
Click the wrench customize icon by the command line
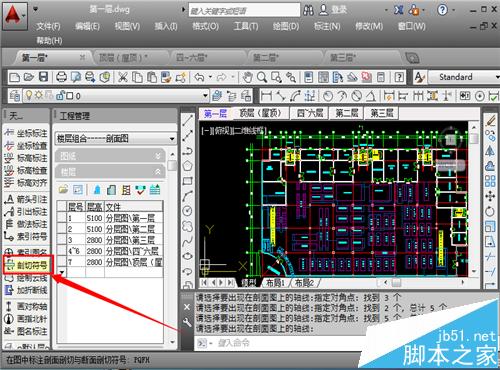187,322
